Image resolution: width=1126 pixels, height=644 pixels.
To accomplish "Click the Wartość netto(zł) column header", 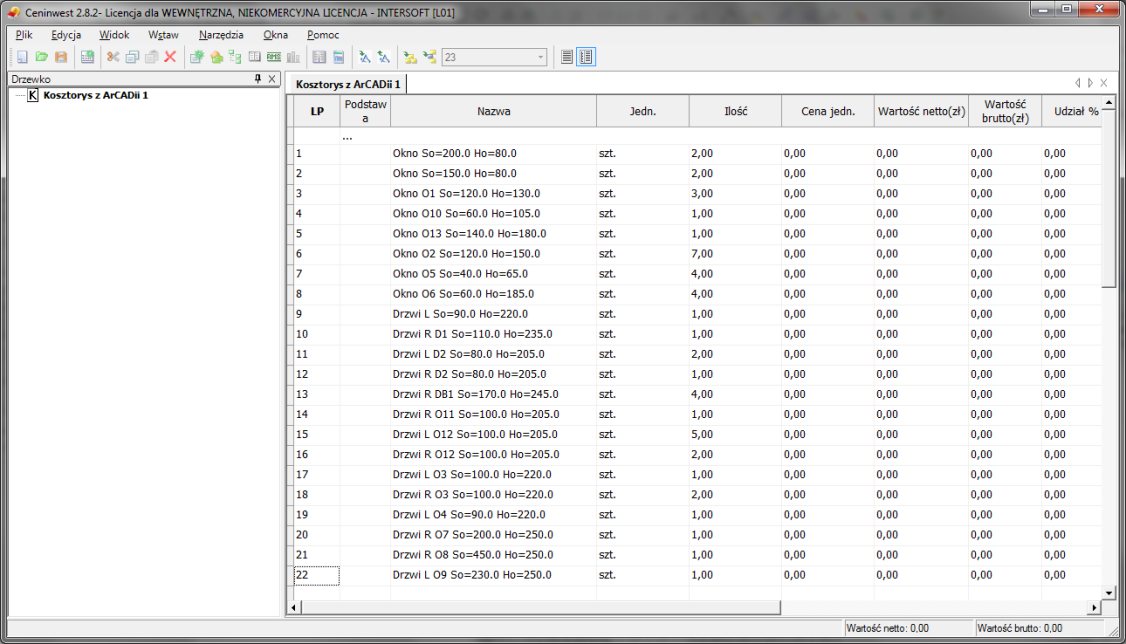I will (x=921, y=111).
